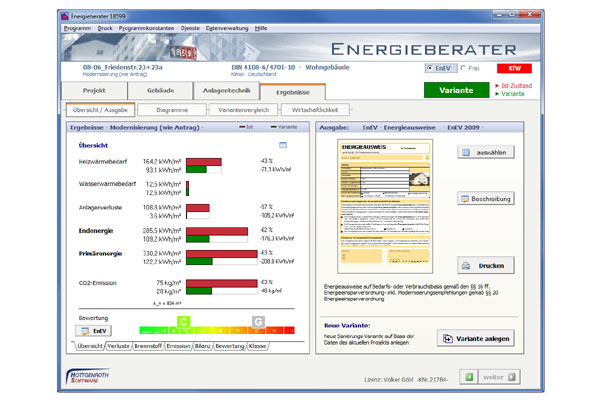This screenshot has width=600, height=400.
Task: Open the Programm menu
Action: pyautogui.click(x=77, y=28)
